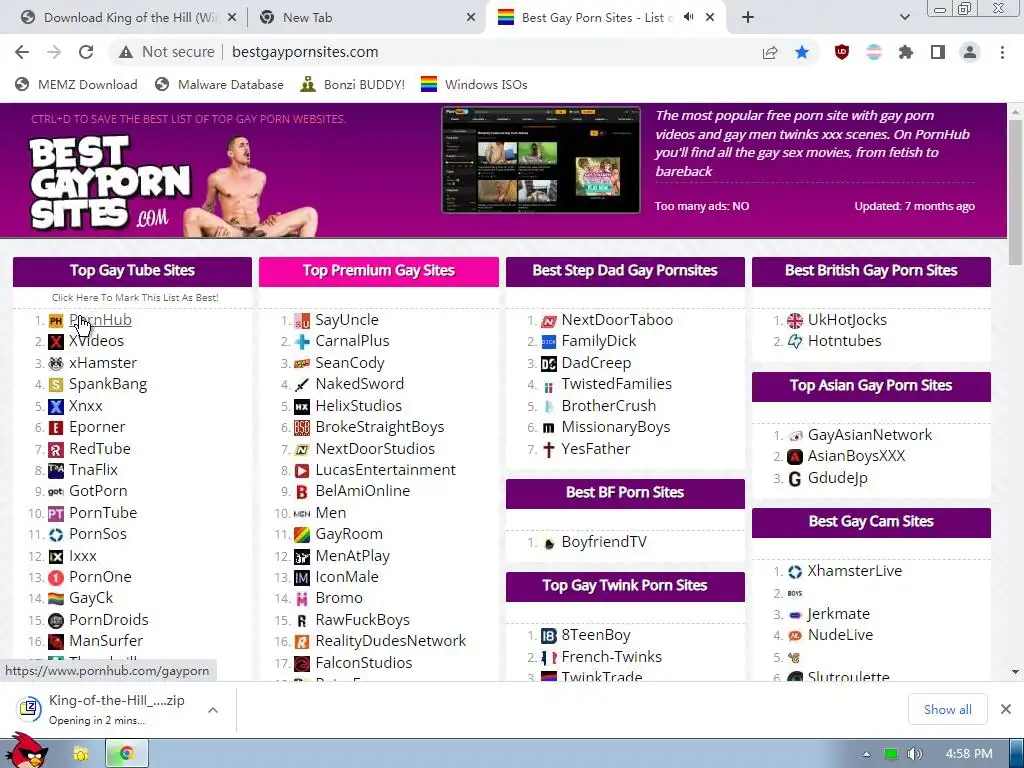Image resolution: width=1024 pixels, height=768 pixels.
Task: Open the uBlock Origin extension
Action: click(842, 52)
